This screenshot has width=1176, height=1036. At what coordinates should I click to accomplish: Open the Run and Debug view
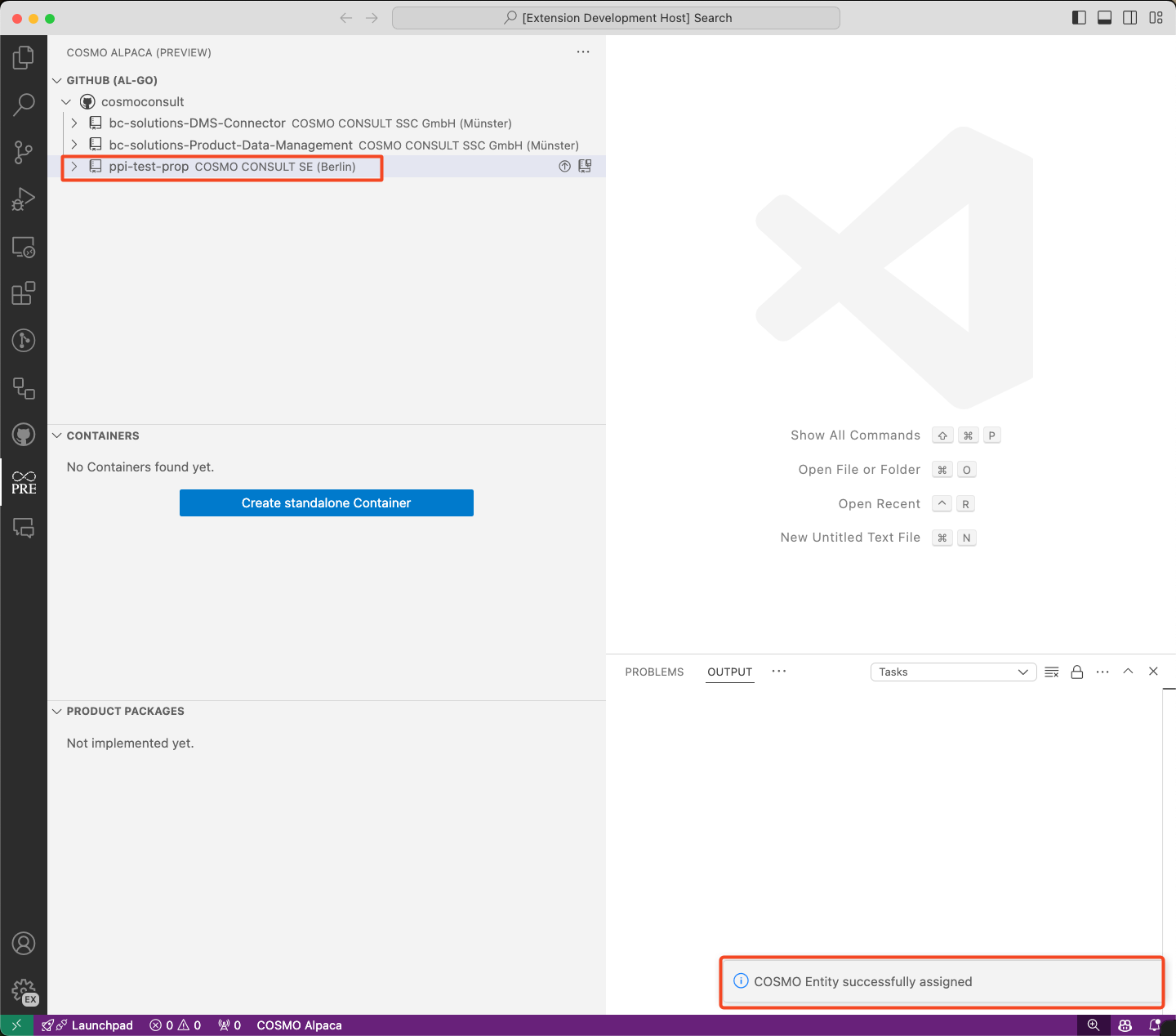point(24,199)
